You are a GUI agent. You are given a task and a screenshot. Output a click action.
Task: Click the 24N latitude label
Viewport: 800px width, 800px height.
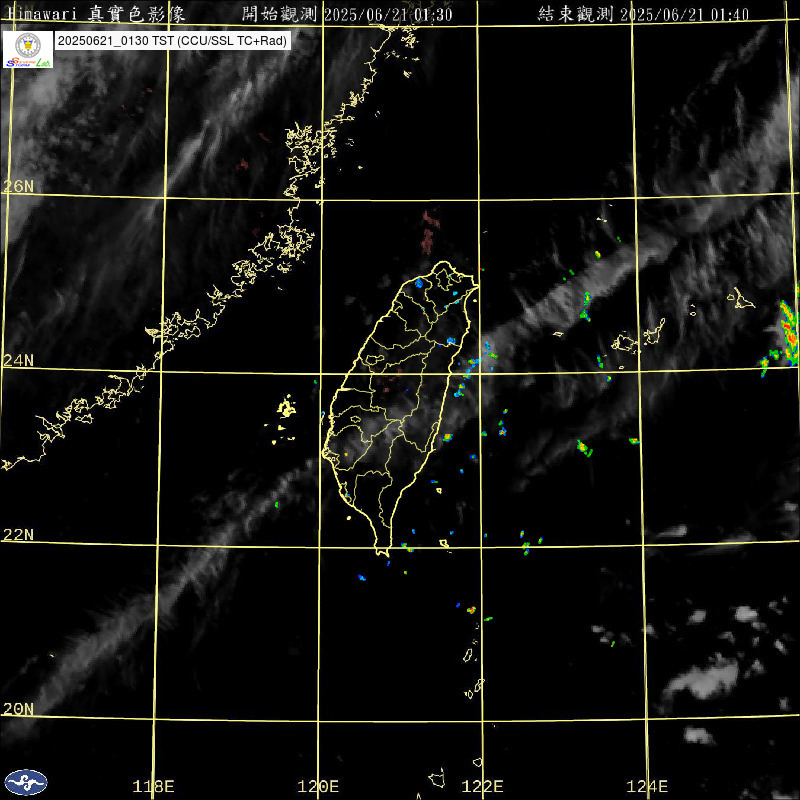[x=18, y=361]
